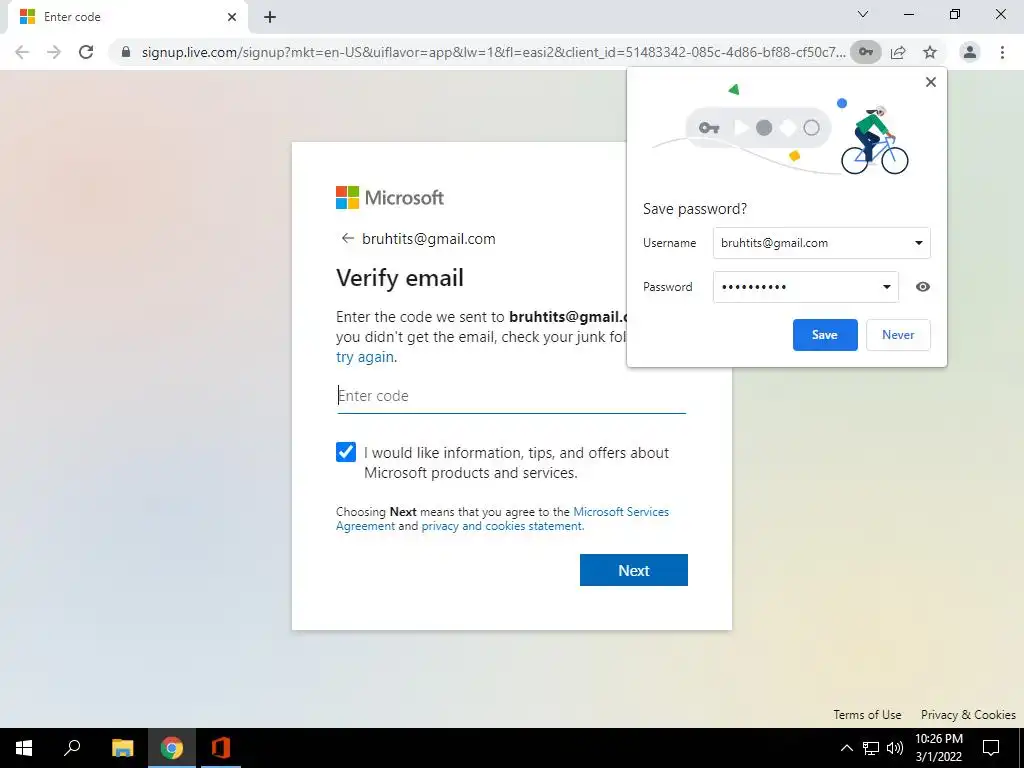
Task: Click the Chrome taskbar icon
Action: pos(172,748)
